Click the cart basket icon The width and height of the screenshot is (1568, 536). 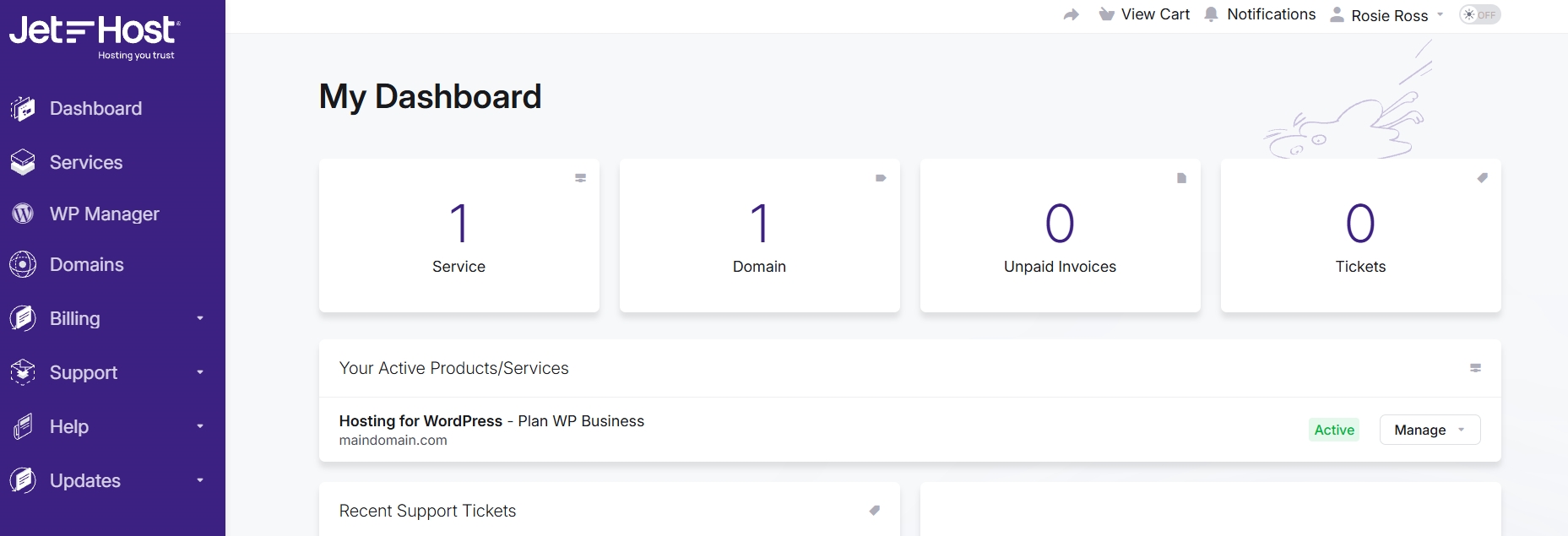(x=1106, y=14)
